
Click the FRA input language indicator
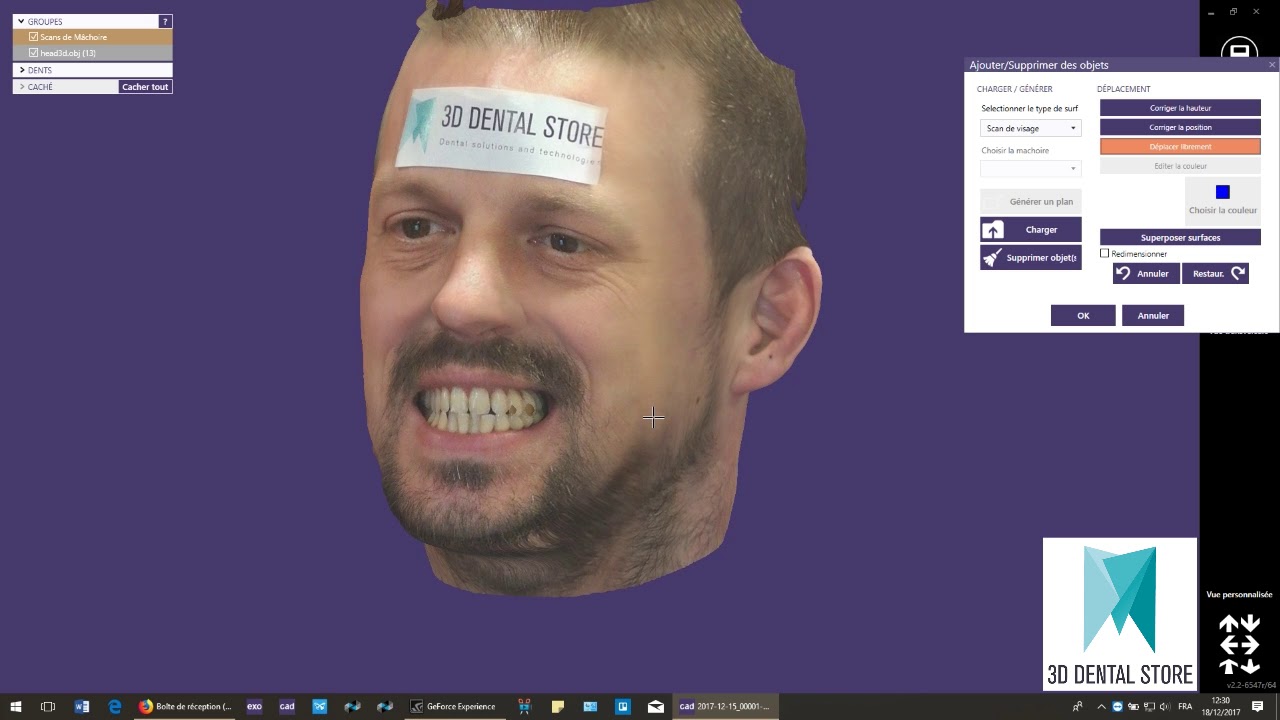pyautogui.click(x=1185, y=706)
